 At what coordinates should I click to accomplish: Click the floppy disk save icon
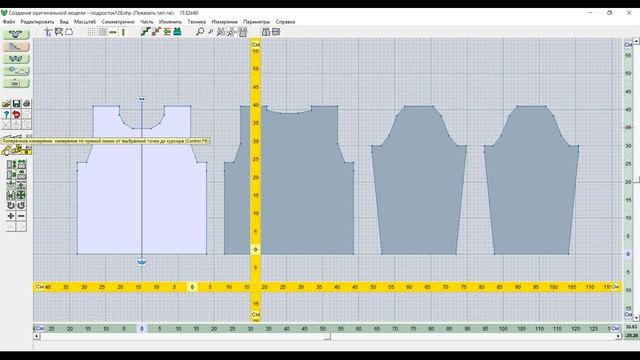click(16, 104)
